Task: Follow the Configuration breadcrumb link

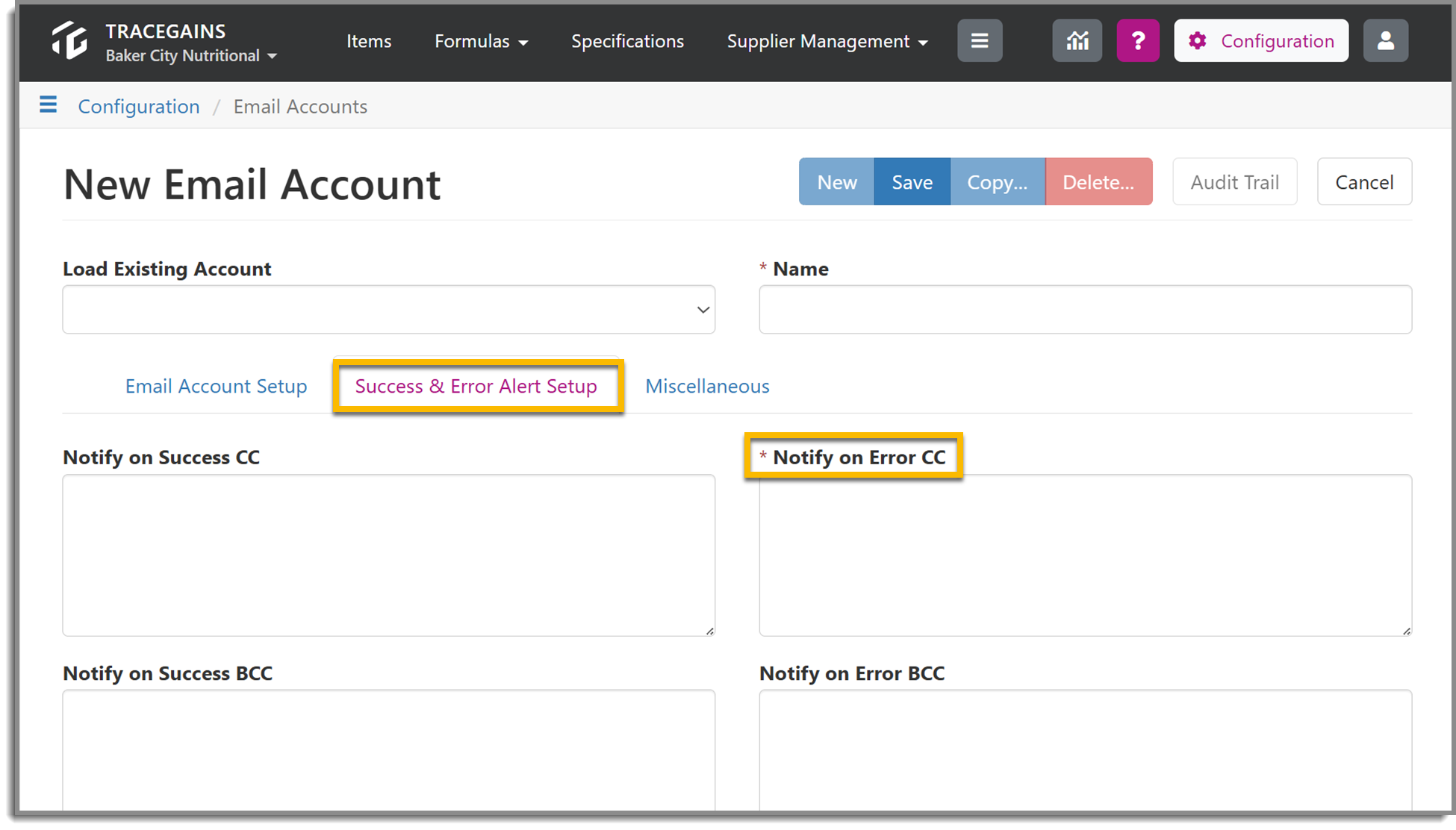Action: point(139,106)
